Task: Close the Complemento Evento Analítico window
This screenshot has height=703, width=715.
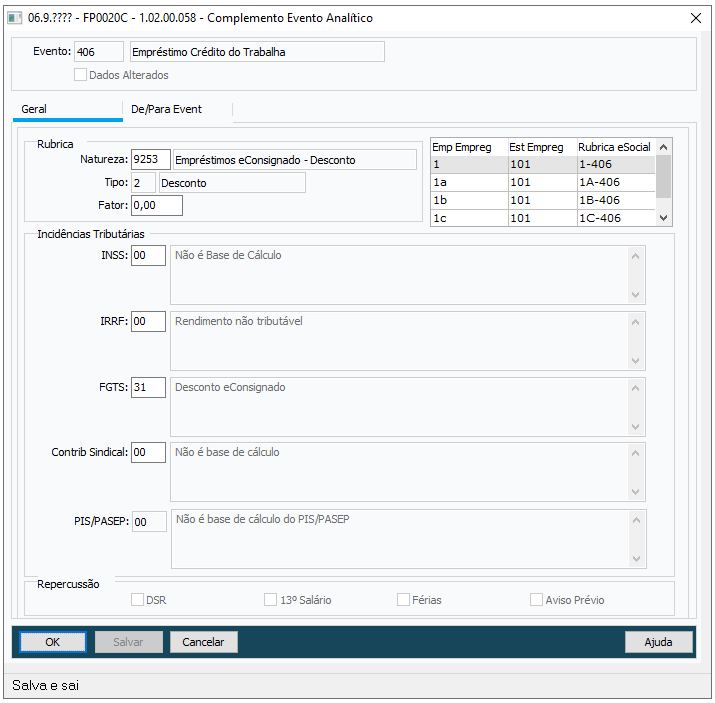Action: click(x=695, y=18)
